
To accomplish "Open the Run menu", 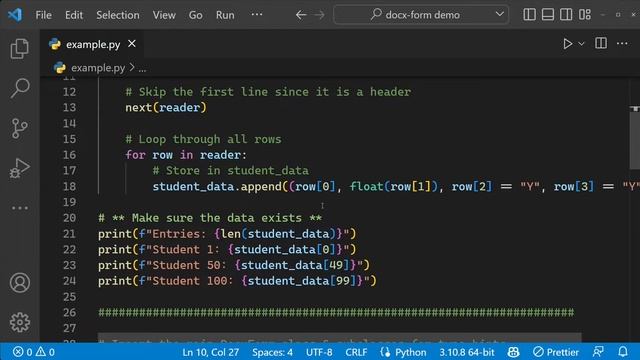I will coord(225,15).
